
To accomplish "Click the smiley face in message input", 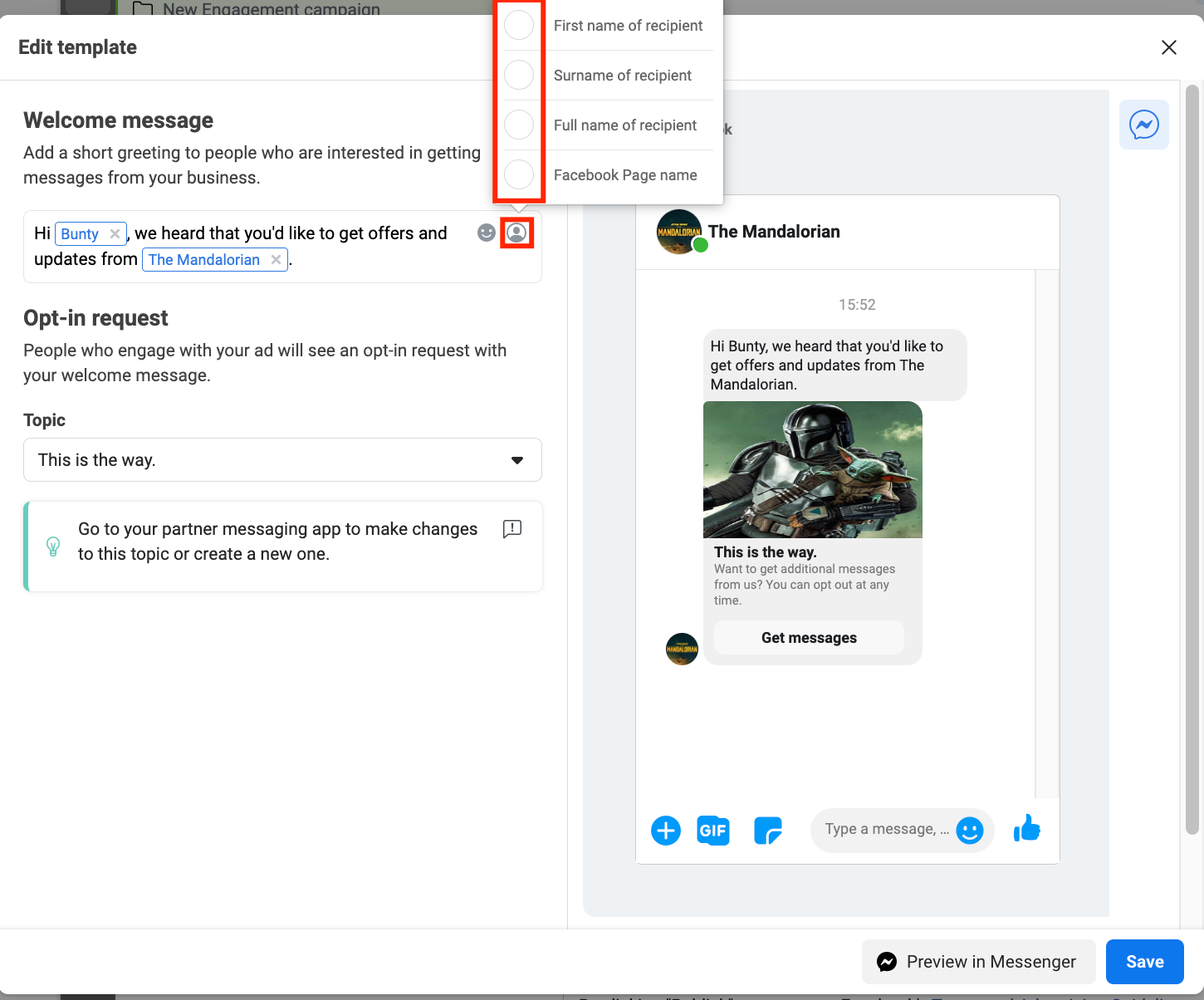I will tap(970, 830).
